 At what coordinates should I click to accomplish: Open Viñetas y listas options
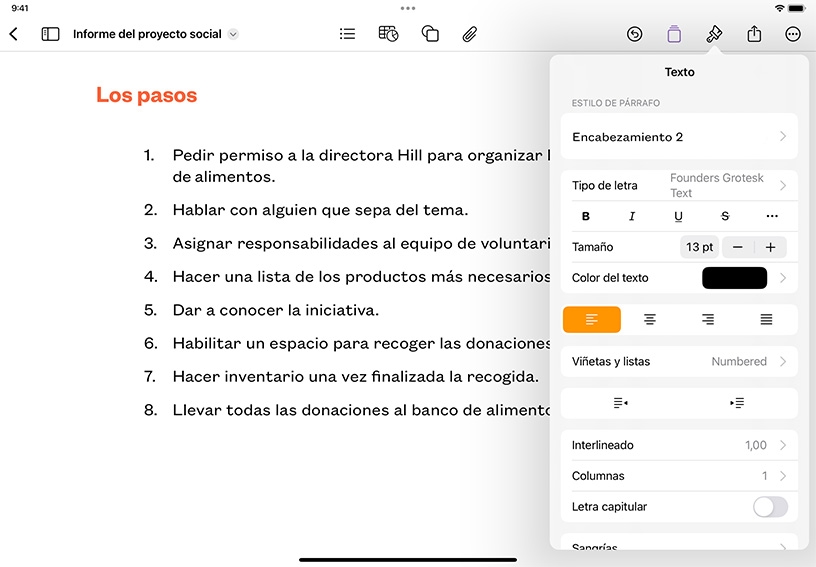click(679, 362)
